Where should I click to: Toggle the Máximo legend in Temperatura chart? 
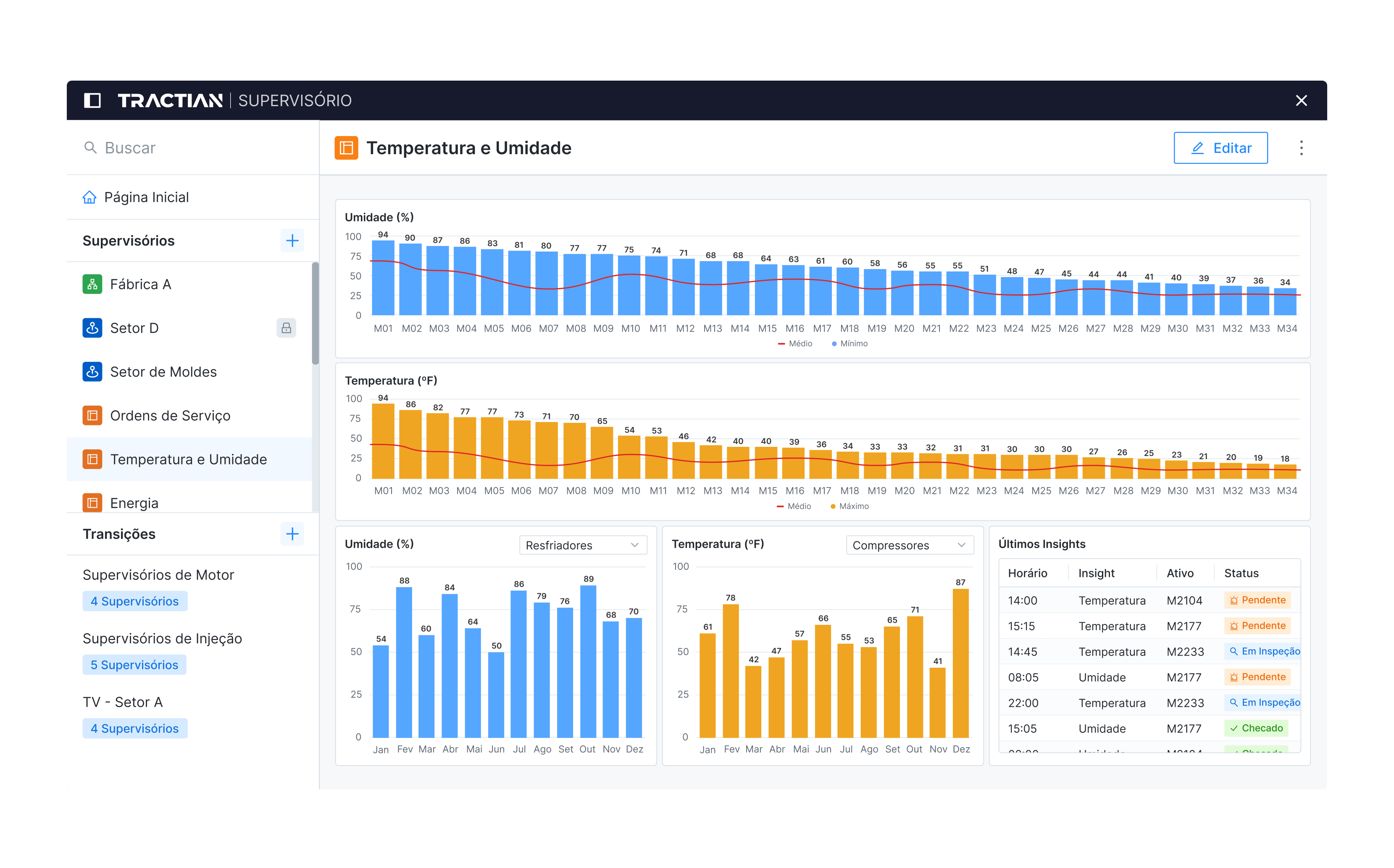pyautogui.click(x=850, y=506)
